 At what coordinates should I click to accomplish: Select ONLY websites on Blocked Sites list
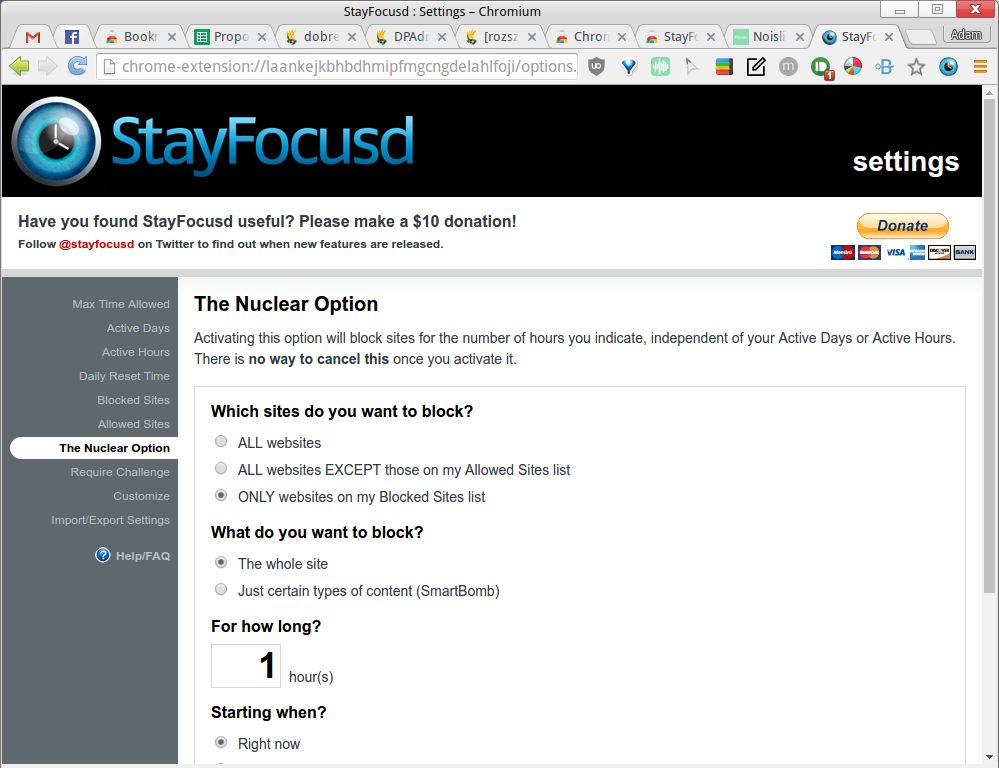(x=221, y=495)
